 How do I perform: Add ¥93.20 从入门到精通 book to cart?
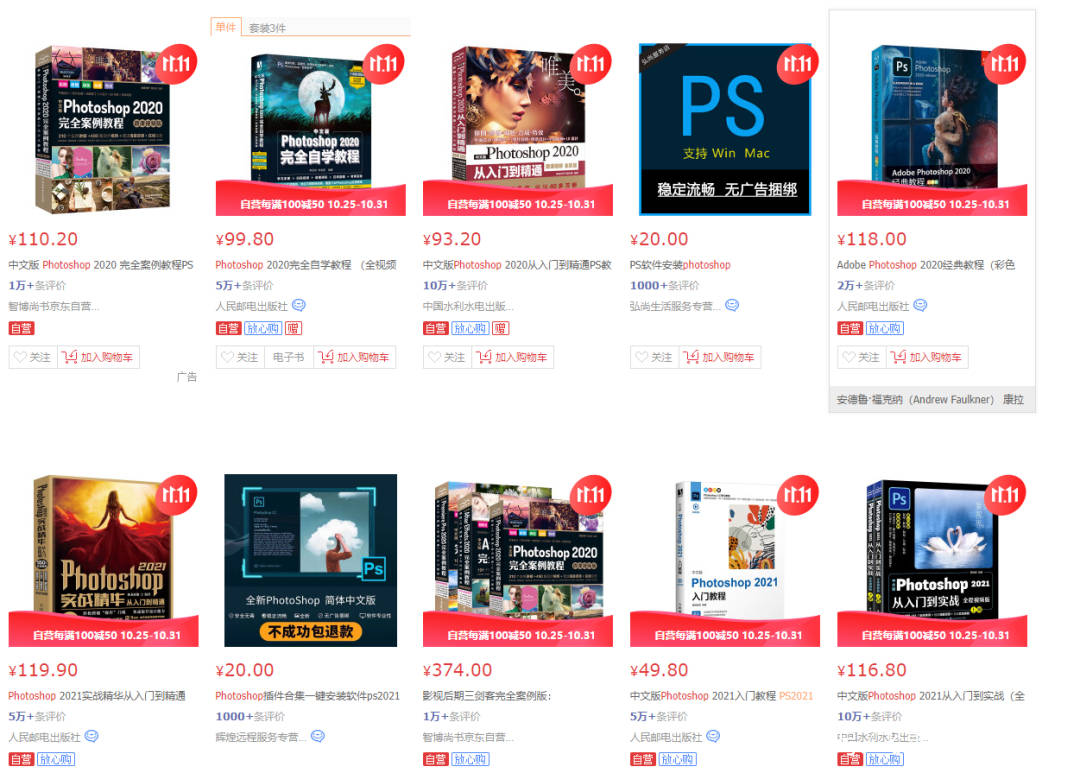point(512,357)
